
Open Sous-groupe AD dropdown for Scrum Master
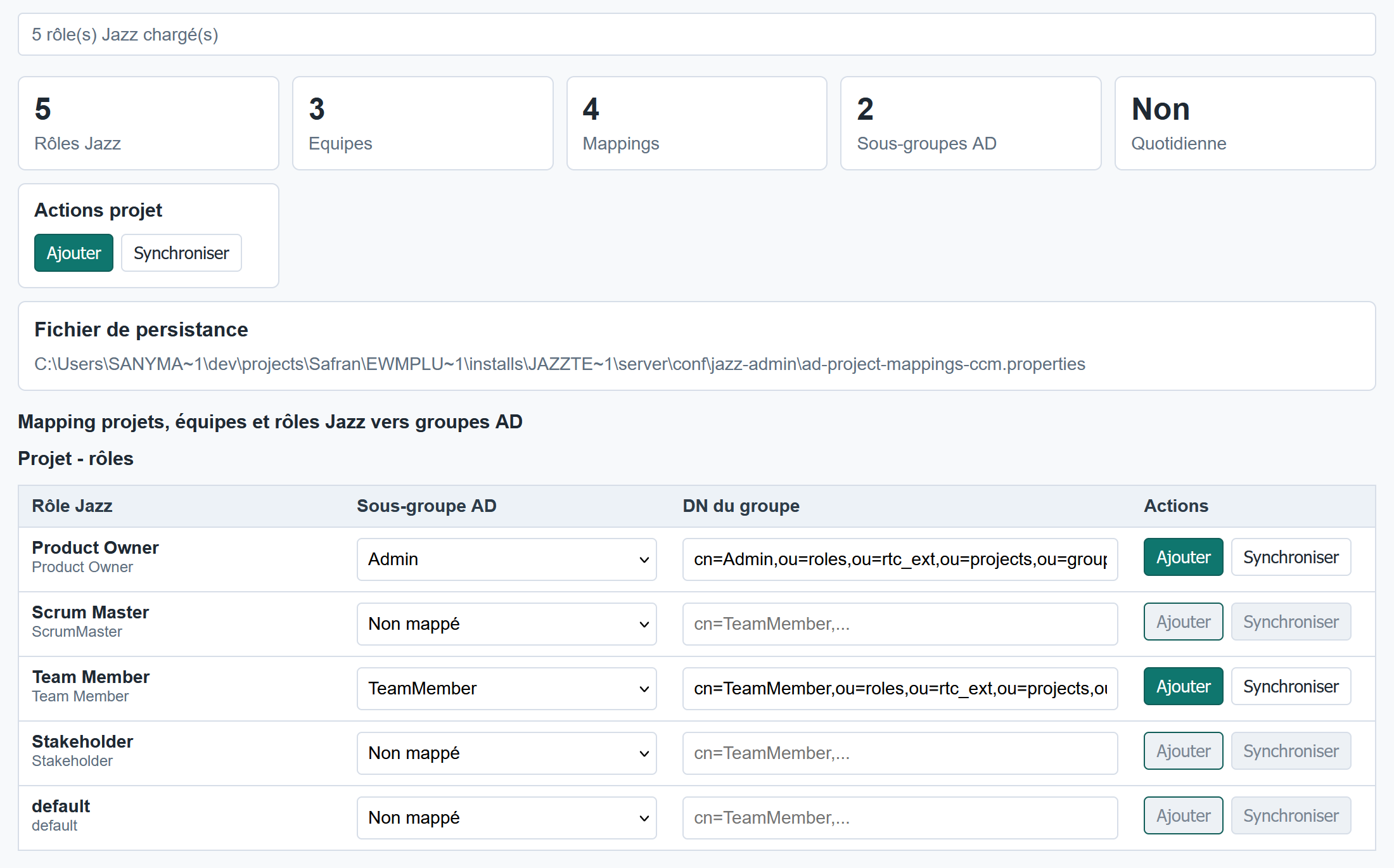[x=507, y=624]
